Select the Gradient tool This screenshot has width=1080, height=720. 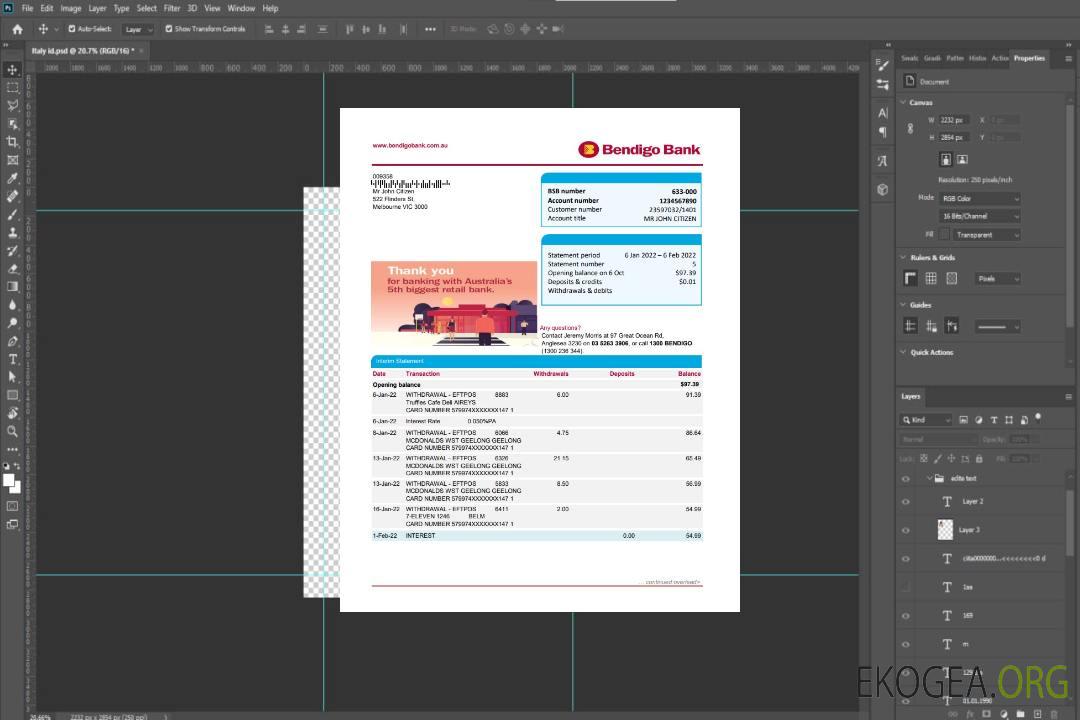pos(12,287)
